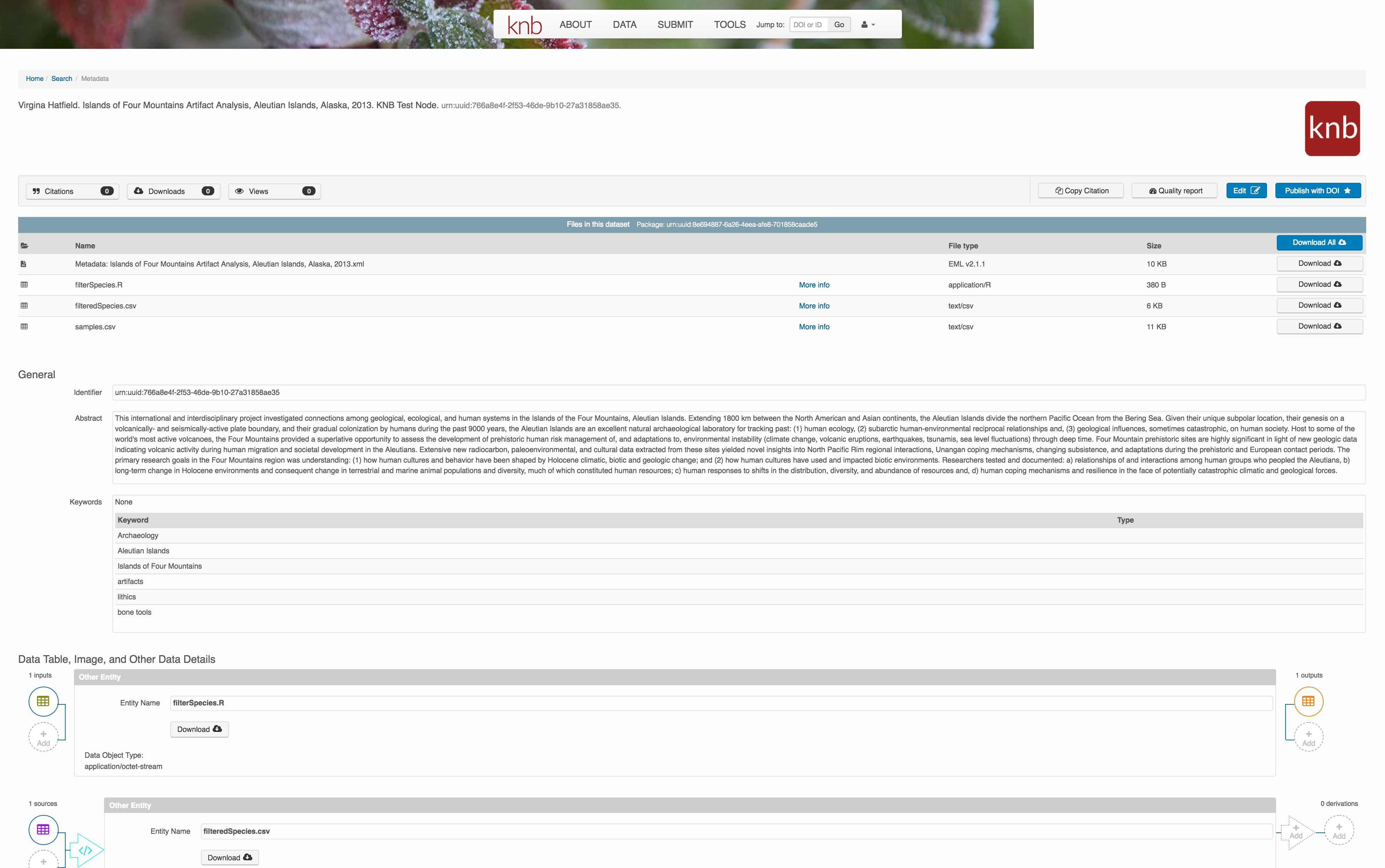Viewport: 1385px width, 868px height.
Task: Go to the Search breadcrumb
Action: coord(61,78)
